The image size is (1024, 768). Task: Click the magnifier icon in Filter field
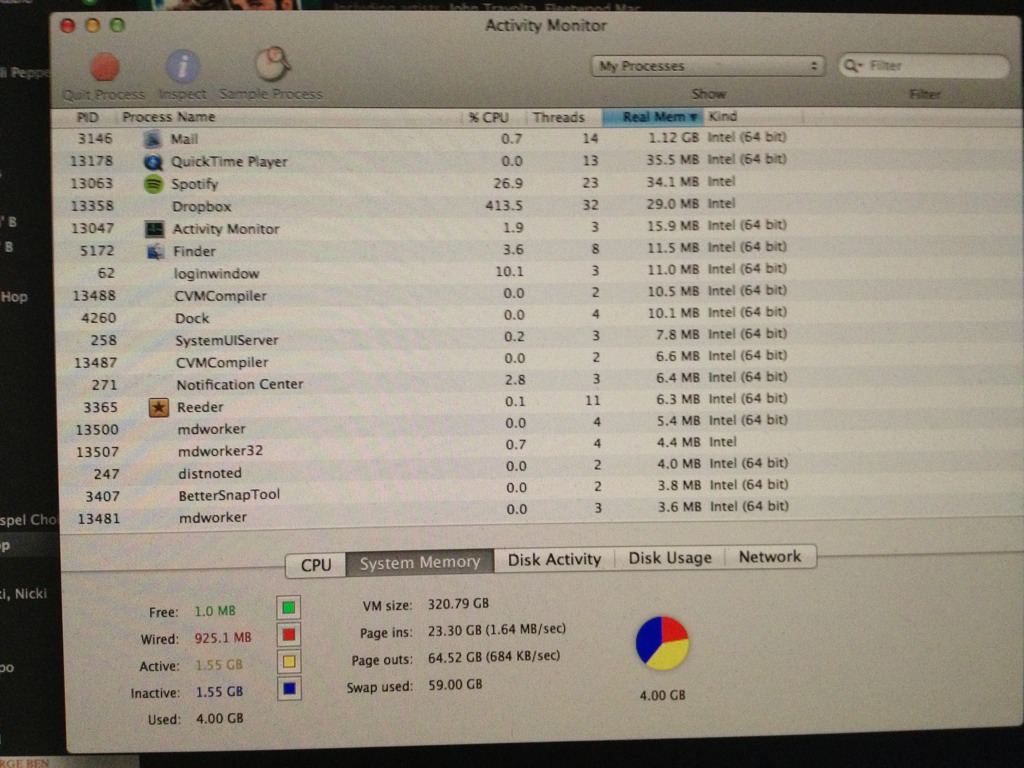tap(852, 66)
